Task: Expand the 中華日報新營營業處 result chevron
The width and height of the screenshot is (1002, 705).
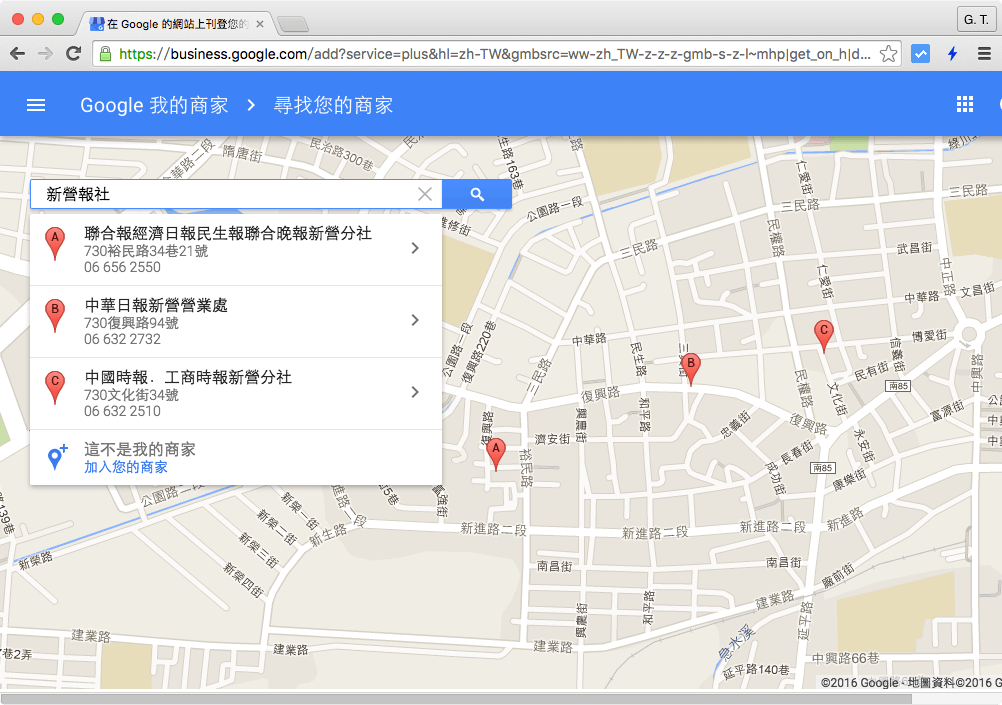Action: (415, 321)
